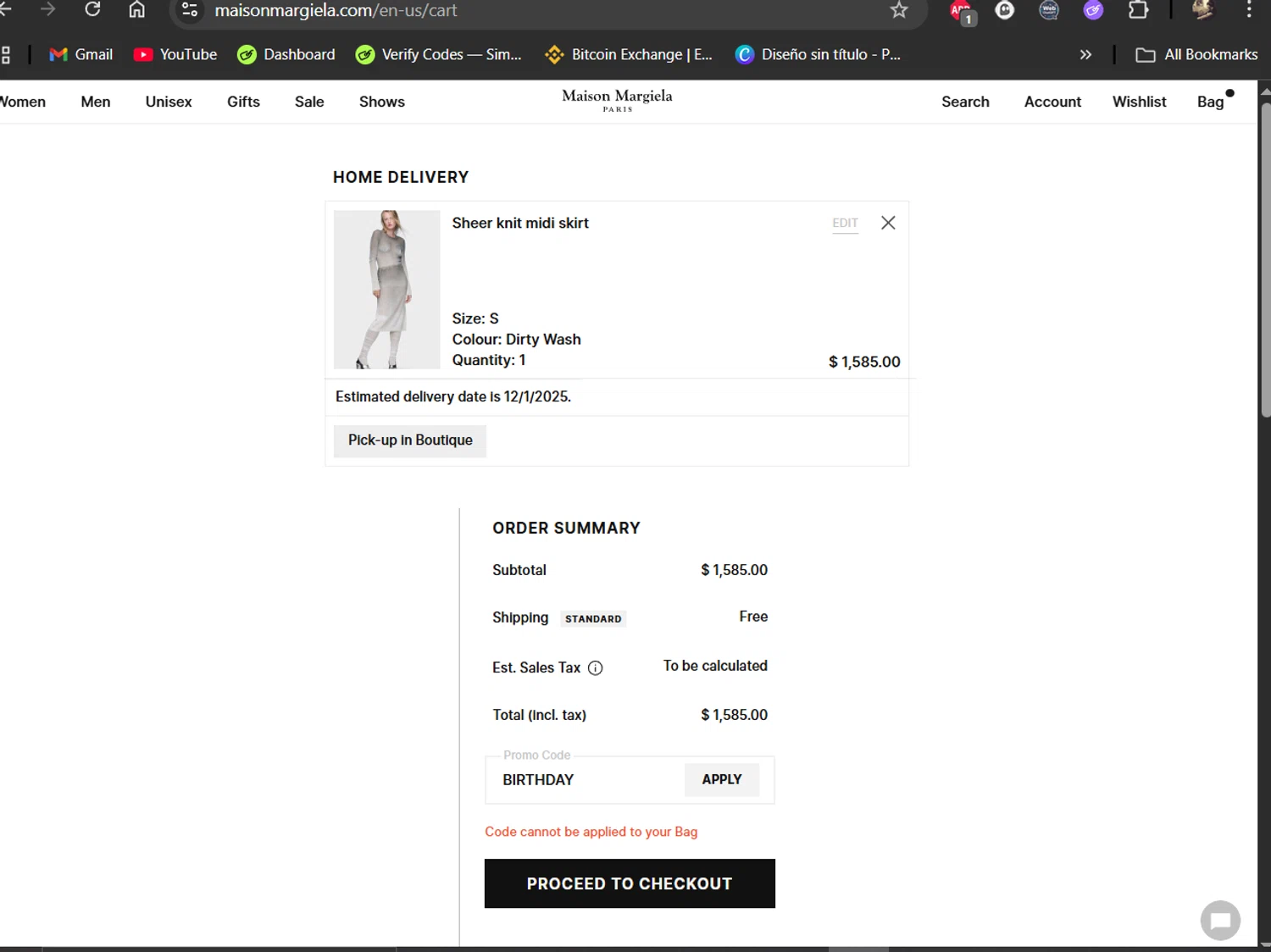This screenshot has width=1271, height=952.
Task: Click the 'Code cannot be applied' error message
Action: [591, 832]
